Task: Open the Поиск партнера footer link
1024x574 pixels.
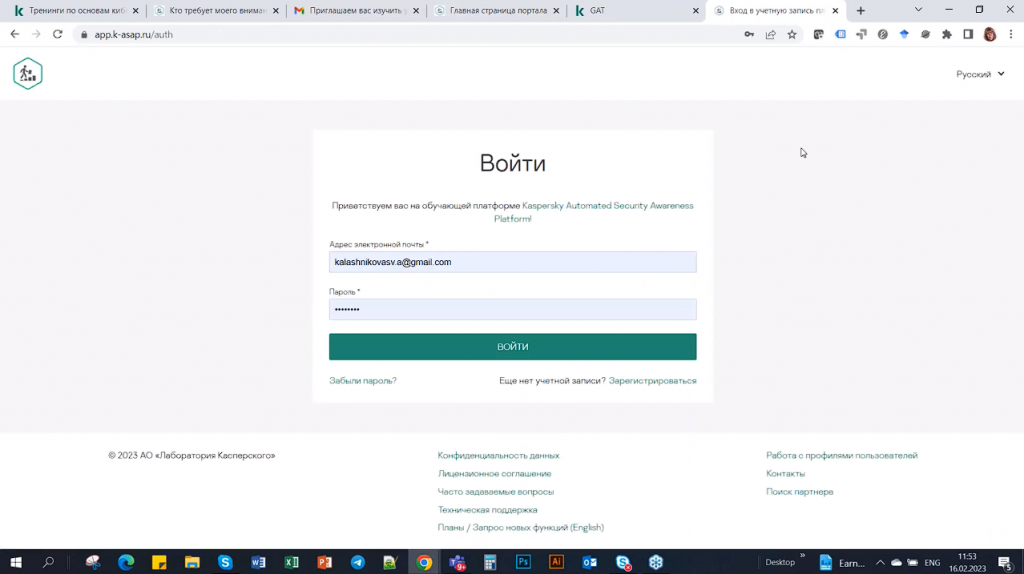Action: tap(799, 492)
